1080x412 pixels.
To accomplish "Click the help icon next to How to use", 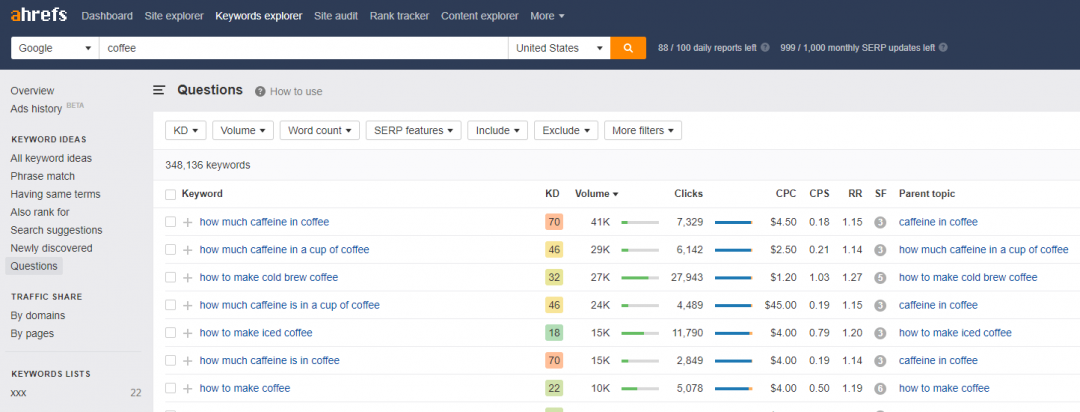I will (260, 92).
